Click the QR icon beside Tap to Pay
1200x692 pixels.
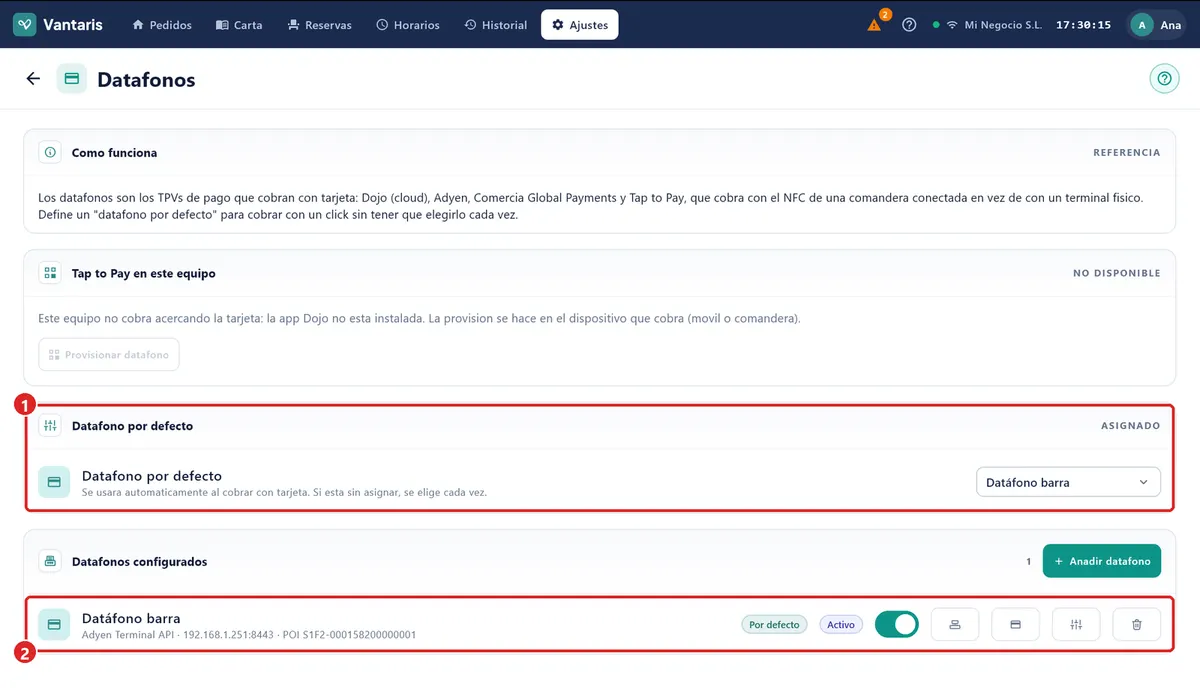50,273
